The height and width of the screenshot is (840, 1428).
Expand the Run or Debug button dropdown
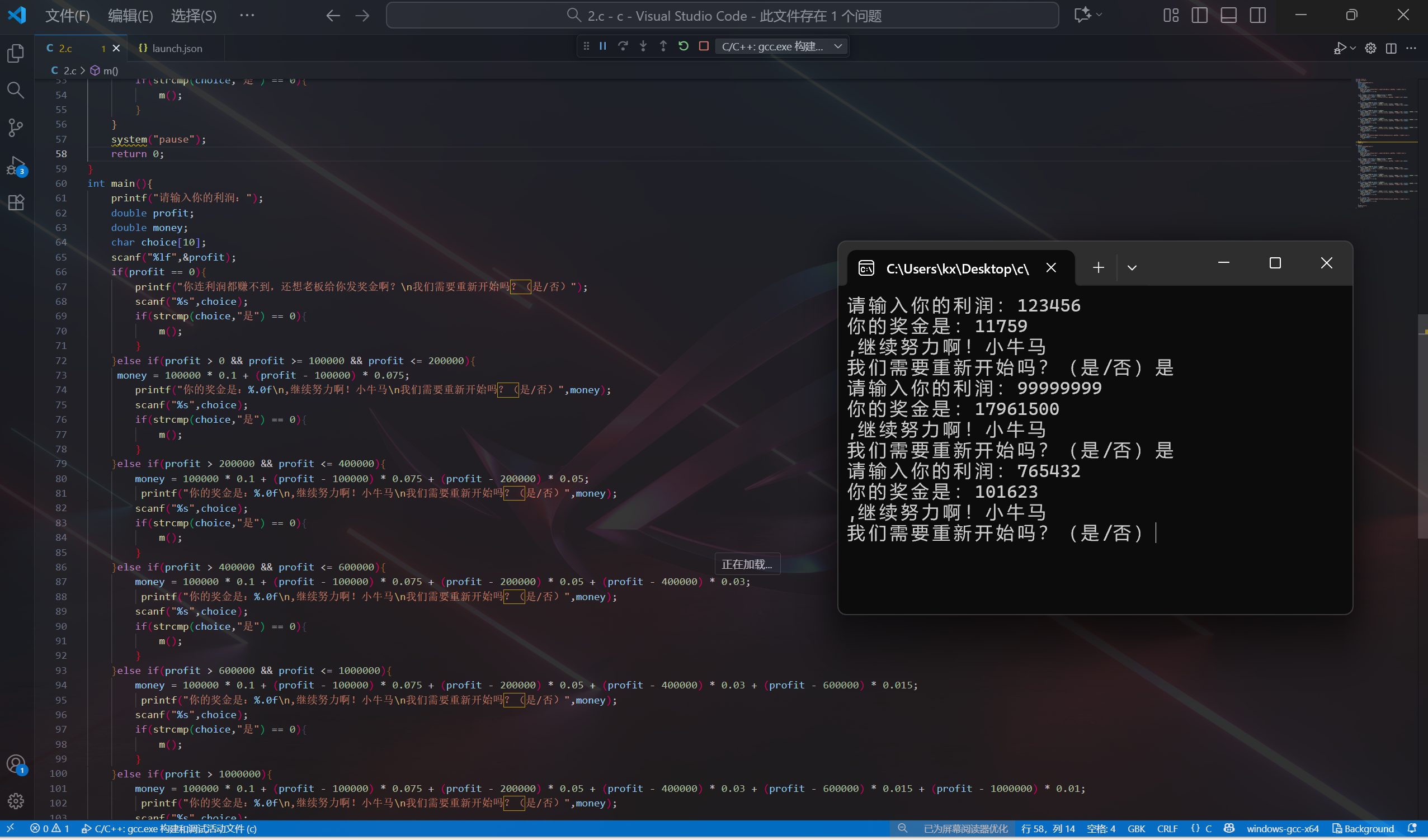click(x=1353, y=48)
